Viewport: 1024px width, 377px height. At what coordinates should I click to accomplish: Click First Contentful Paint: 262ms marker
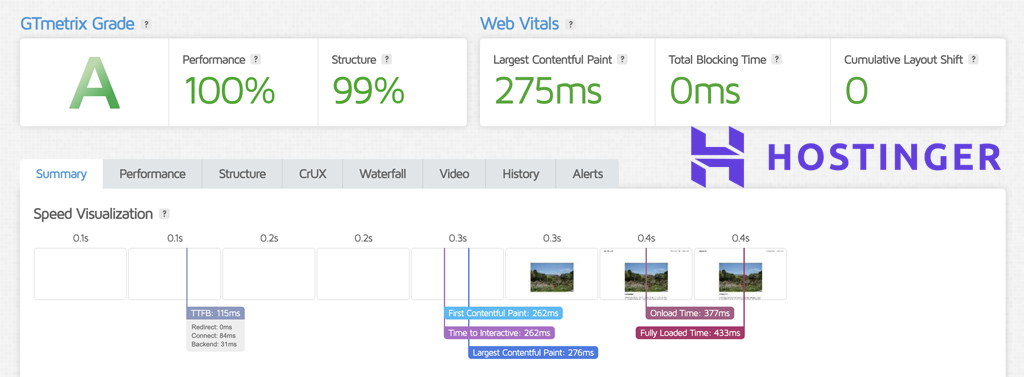click(x=503, y=313)
